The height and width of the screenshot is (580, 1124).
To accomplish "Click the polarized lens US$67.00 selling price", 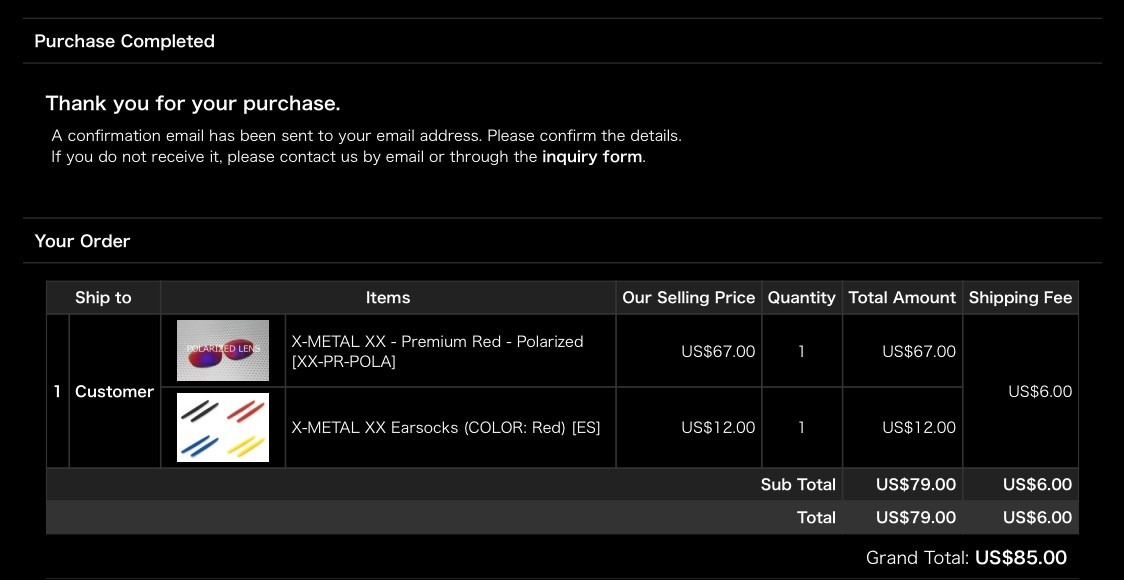I will click(718, 351).
